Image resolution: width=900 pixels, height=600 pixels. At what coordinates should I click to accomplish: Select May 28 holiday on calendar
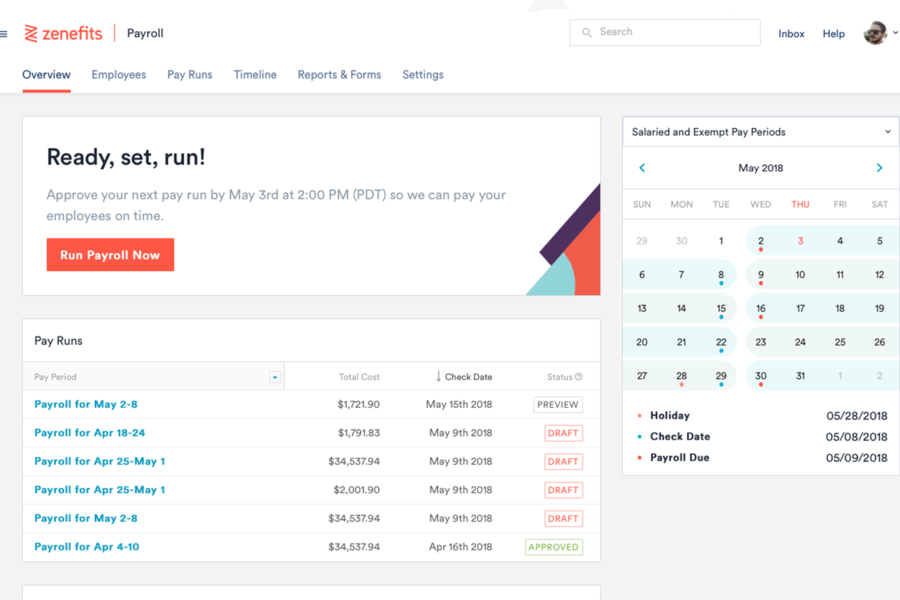coord(681,375)
